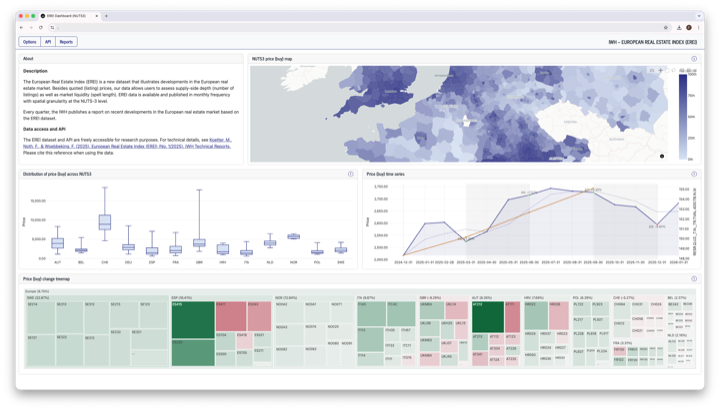Viewport: 720px width, 410px height.
Task: Expand the tab search dropdown arrow
Action: (x=698, y=16)
